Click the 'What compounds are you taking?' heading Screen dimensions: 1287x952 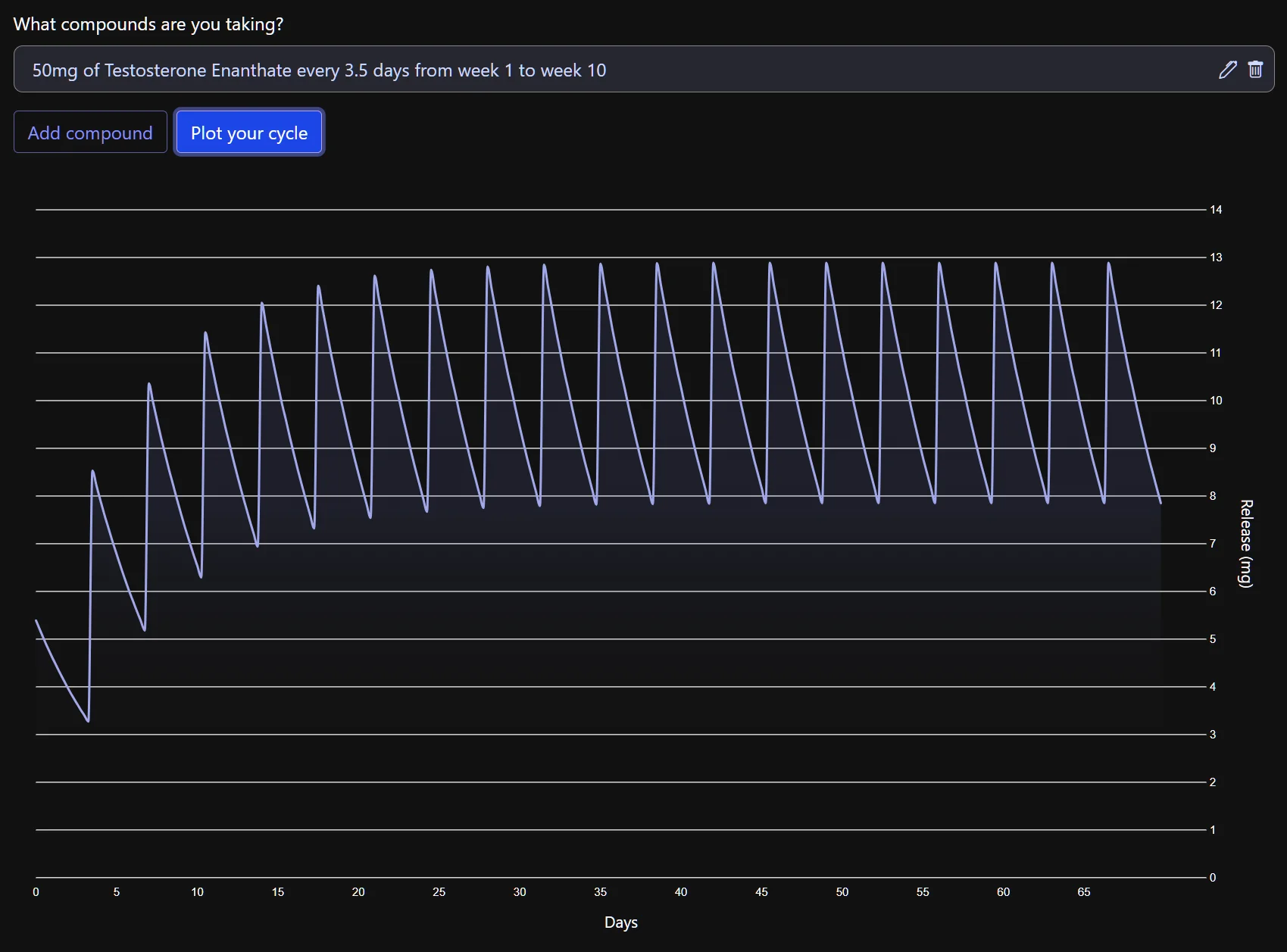148,24
